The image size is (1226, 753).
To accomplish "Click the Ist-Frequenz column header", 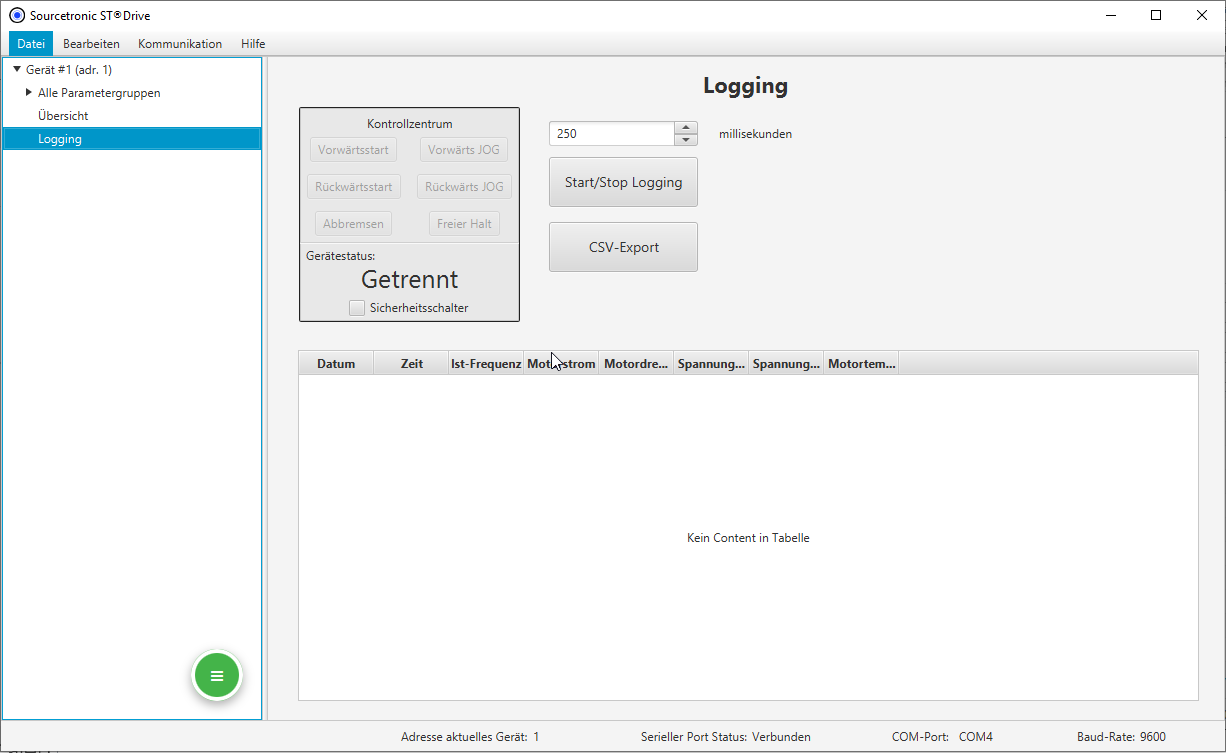I will coord(486,364).
